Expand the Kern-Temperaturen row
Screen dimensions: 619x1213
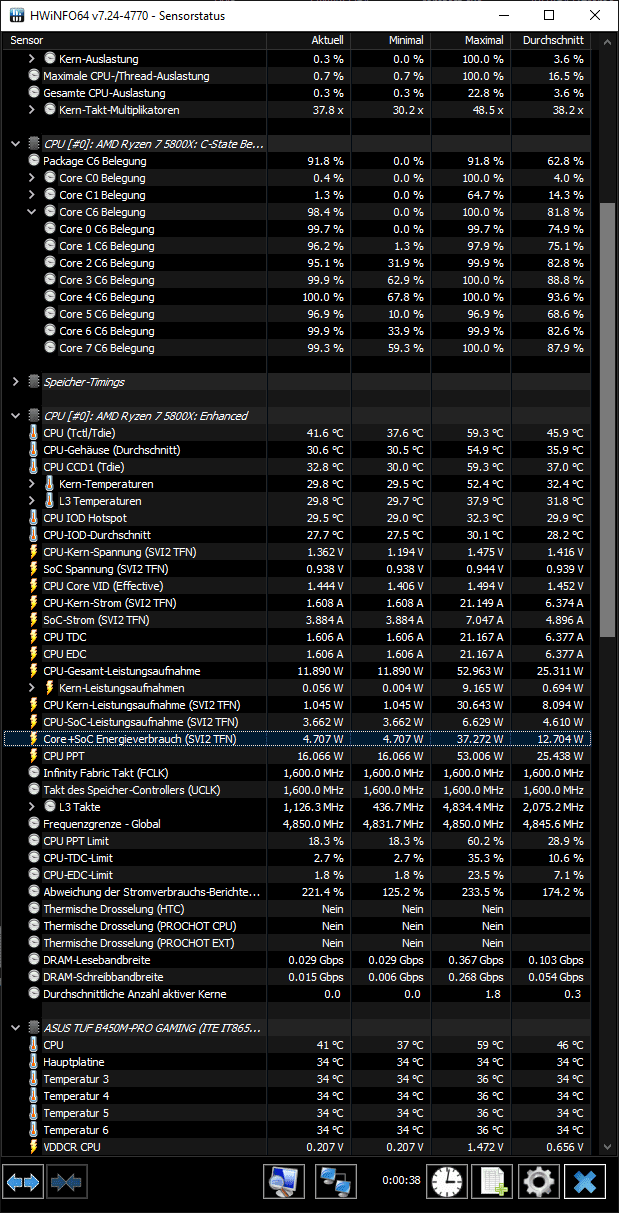pos(31,484)
